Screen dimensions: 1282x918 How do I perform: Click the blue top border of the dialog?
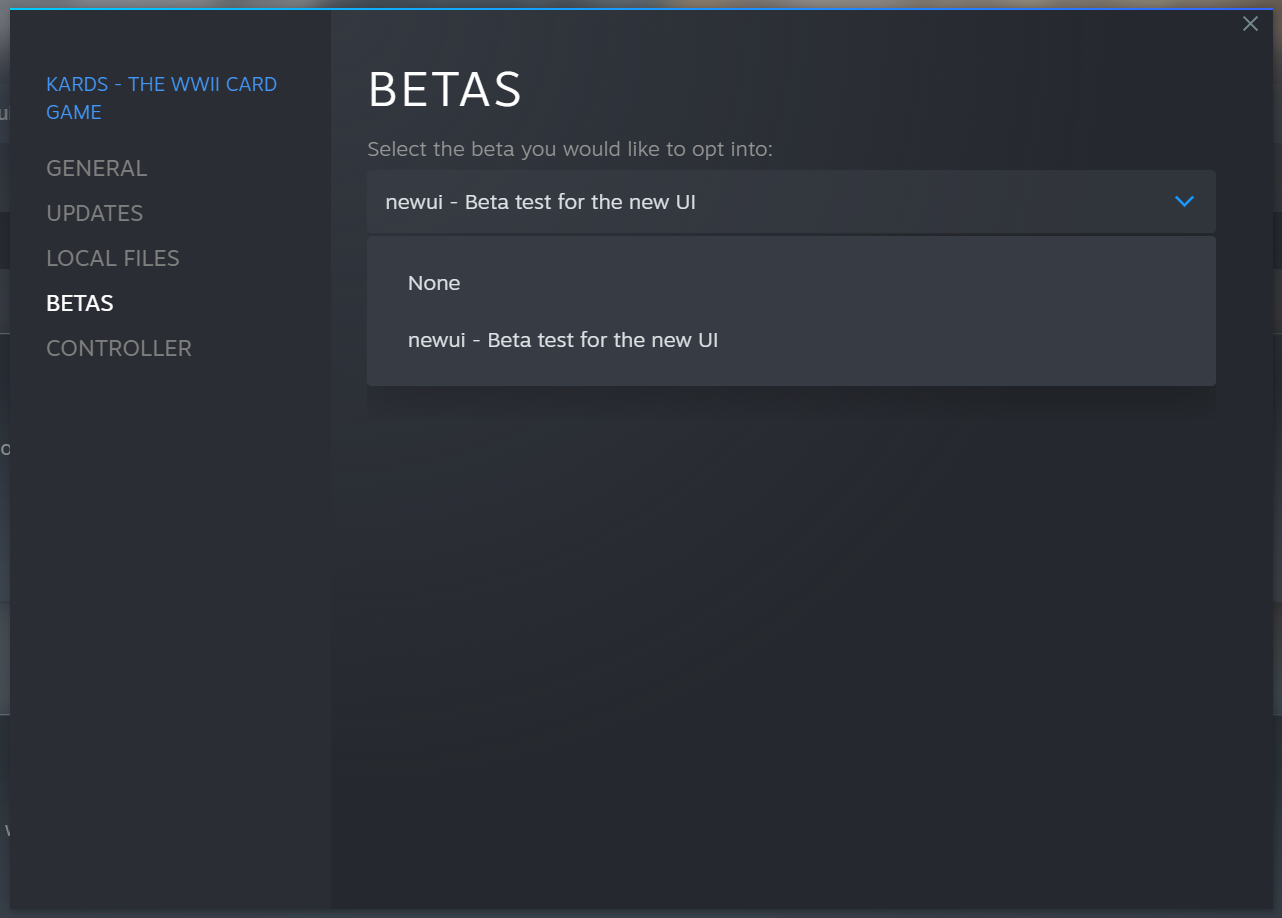point(640,9)
